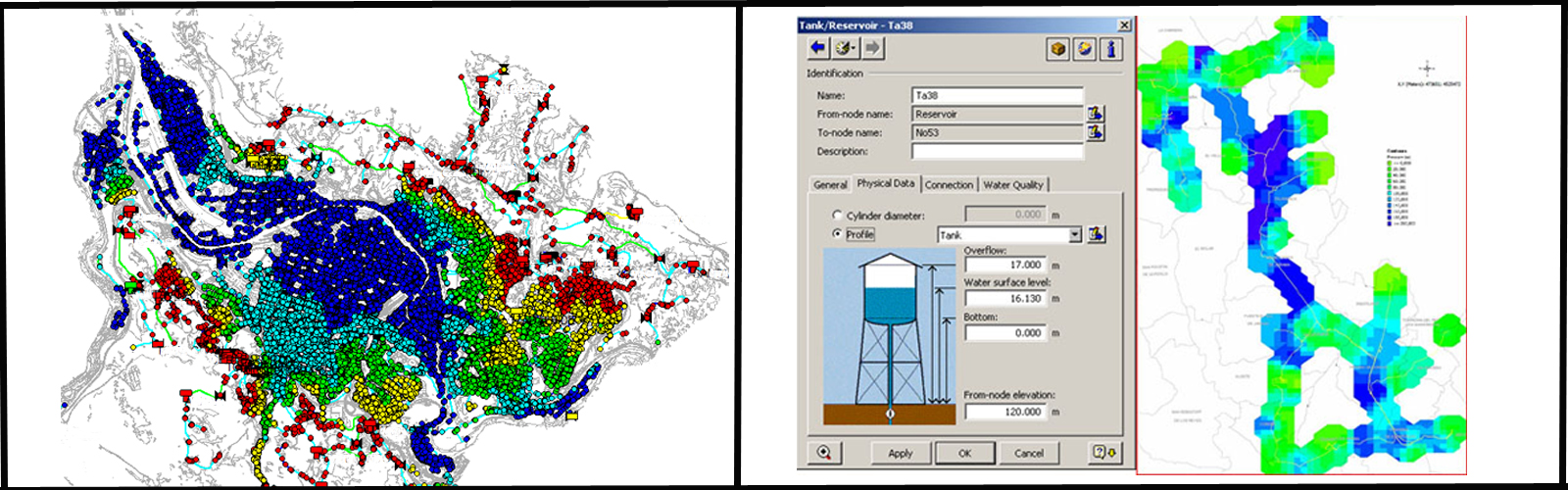Click the Overflow value input field
Image resolution: width=1568 pixels, height=490 pixels.
(1005, 265)
